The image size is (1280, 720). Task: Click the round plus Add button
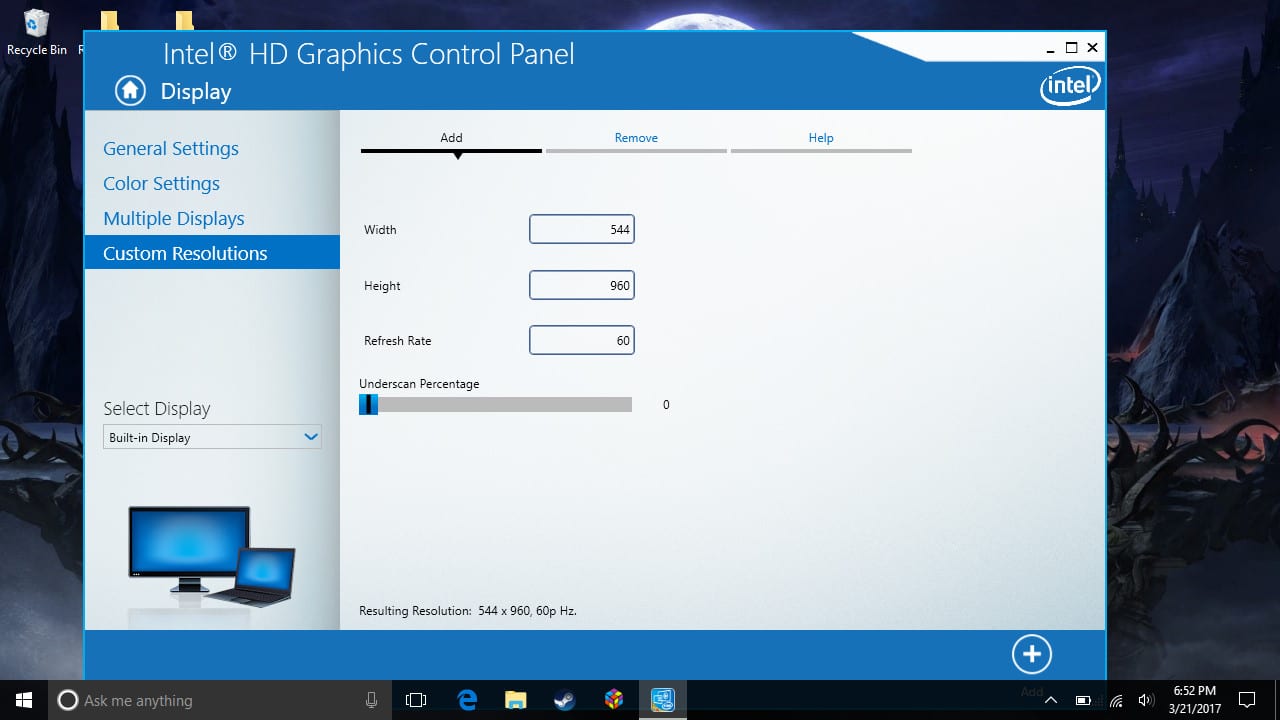(x=1031, y=654)
